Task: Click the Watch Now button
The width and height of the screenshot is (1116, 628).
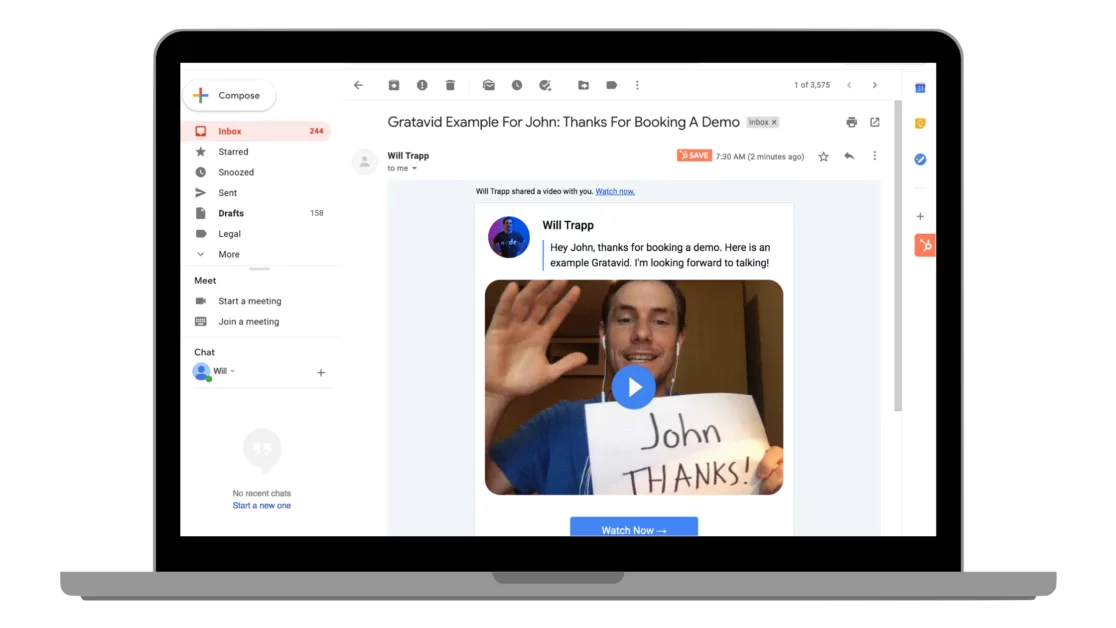Action: point(633,528)
